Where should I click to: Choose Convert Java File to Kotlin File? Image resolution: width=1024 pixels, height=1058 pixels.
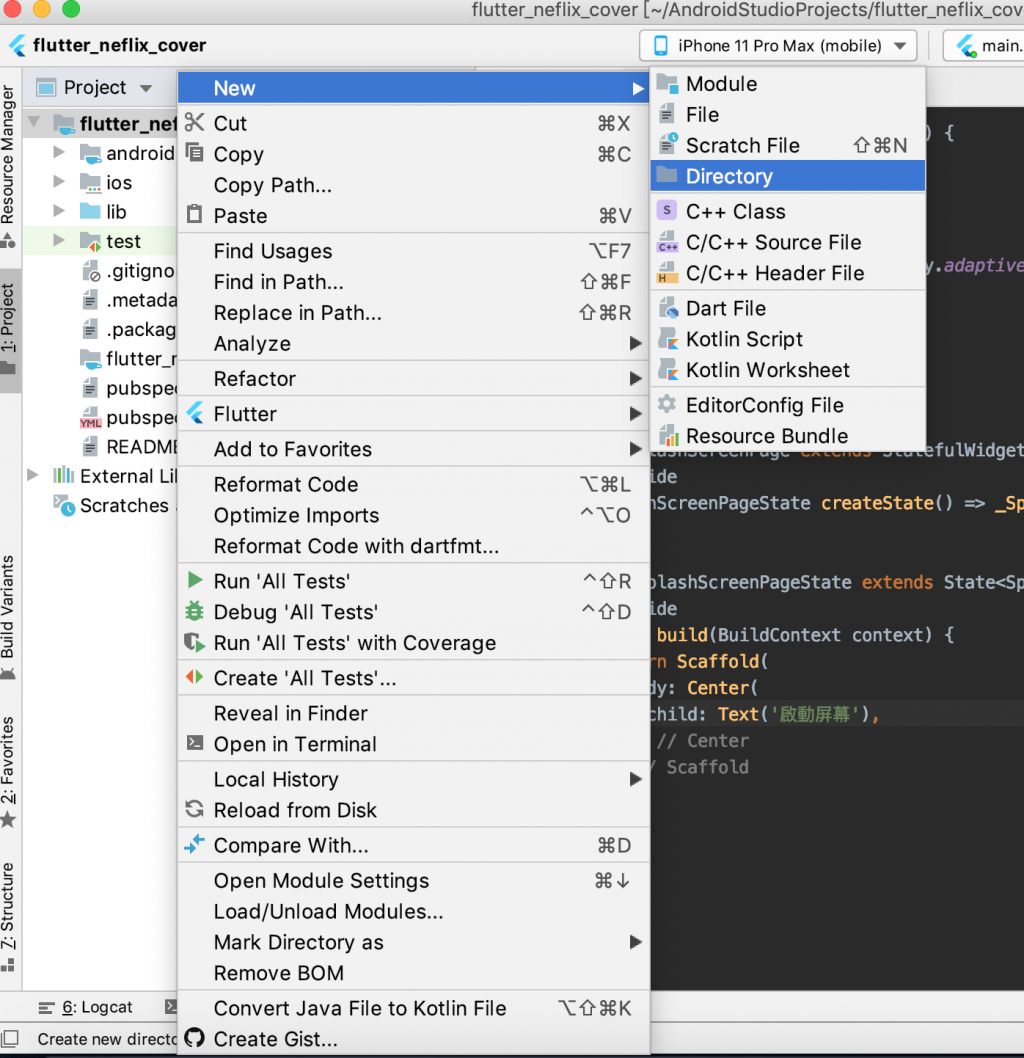[414, 1008]
